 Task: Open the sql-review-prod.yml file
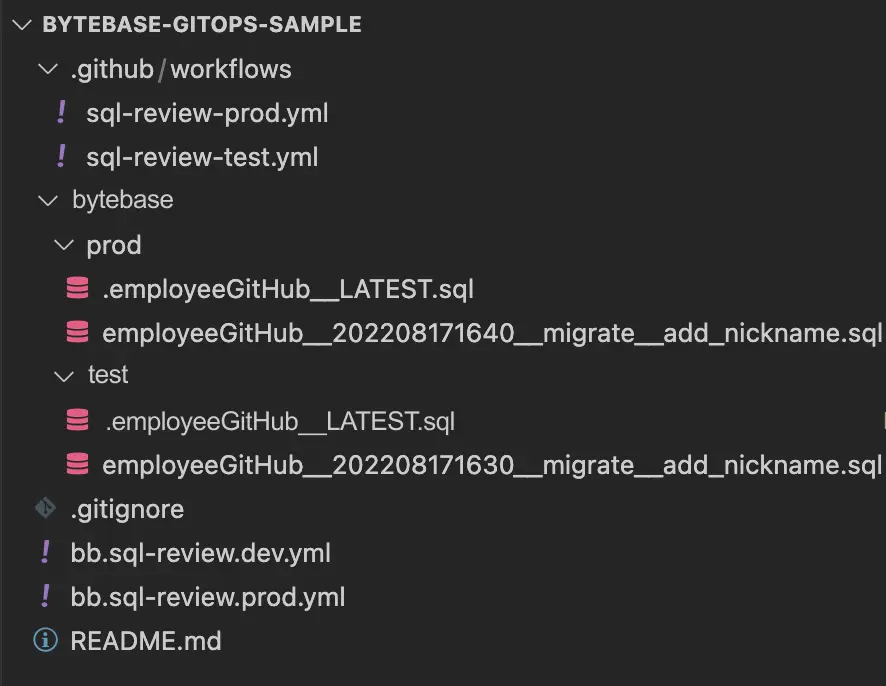pyautogui.click(x=207, y=114)
